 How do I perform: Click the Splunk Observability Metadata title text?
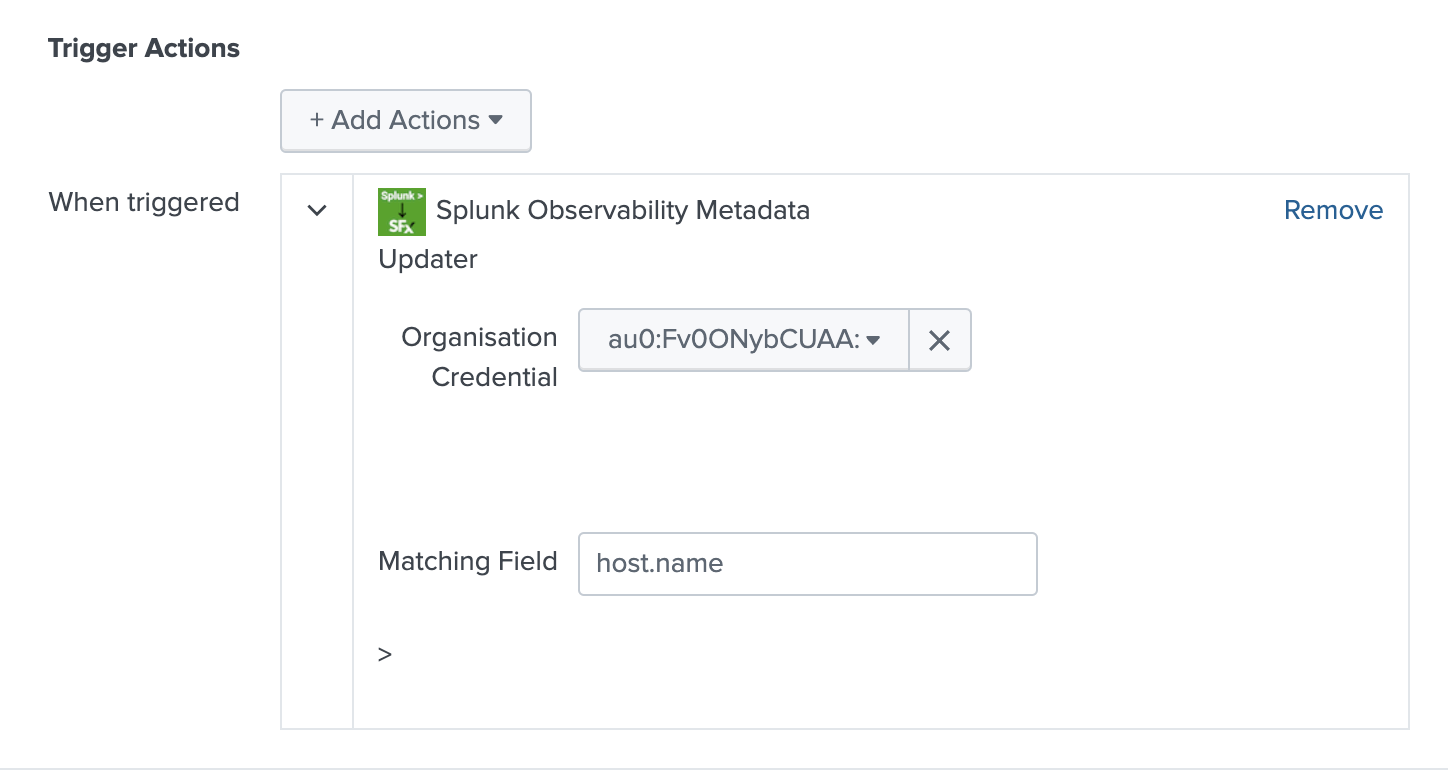coord(623,210)
